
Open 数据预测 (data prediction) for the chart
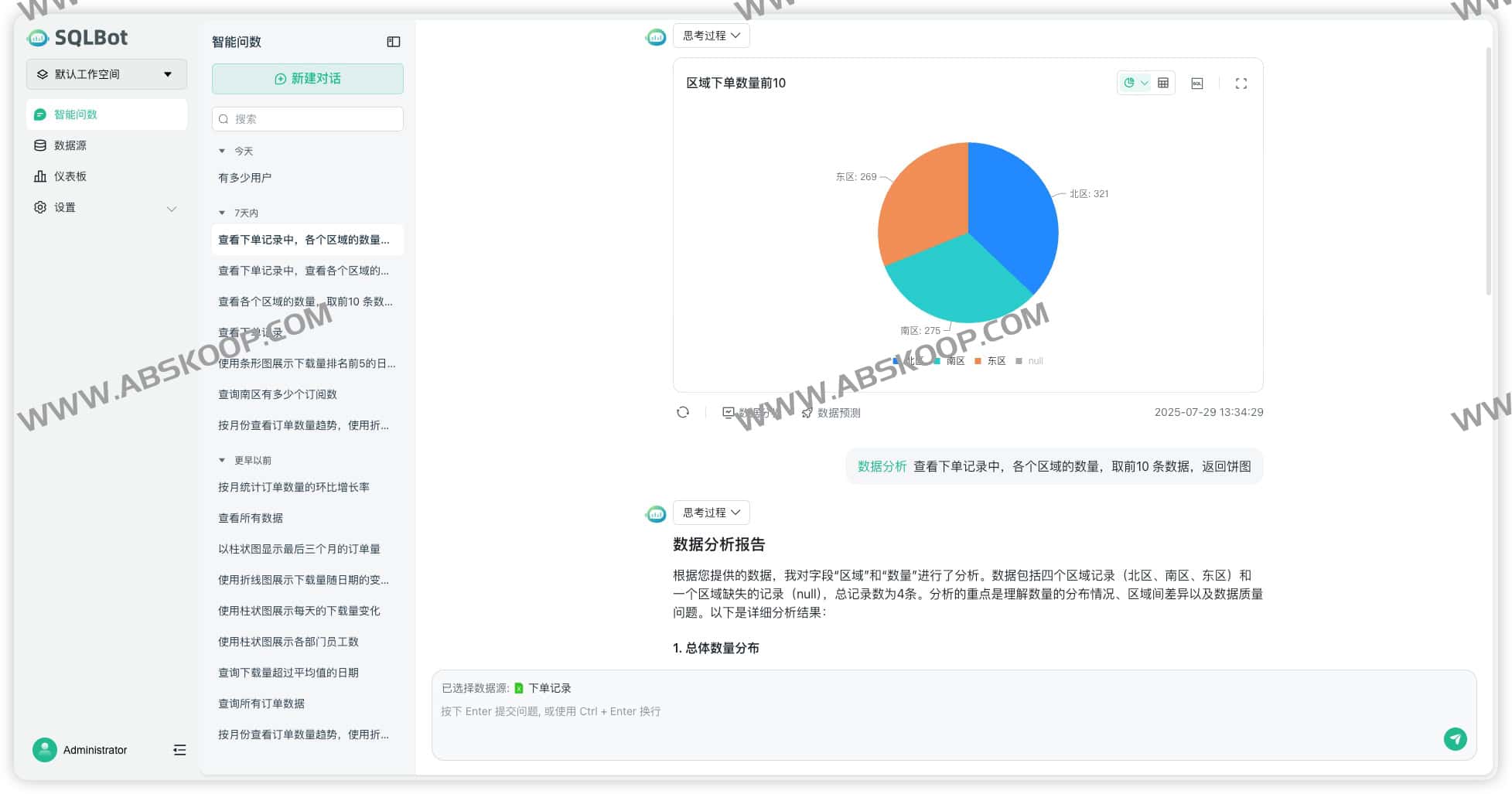[x=832, y=412]
